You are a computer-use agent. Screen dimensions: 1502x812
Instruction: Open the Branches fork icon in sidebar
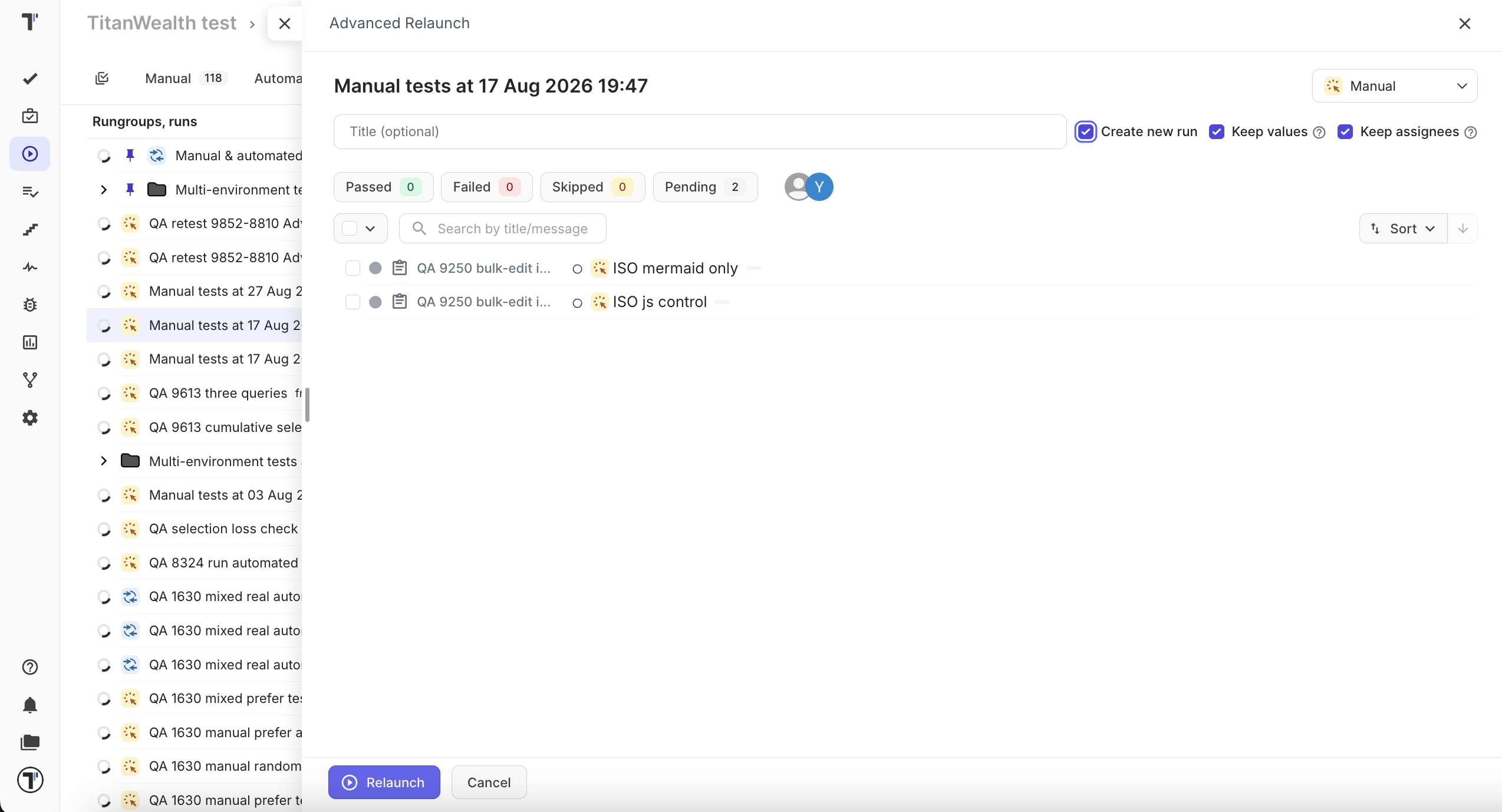tap(30, 380)
